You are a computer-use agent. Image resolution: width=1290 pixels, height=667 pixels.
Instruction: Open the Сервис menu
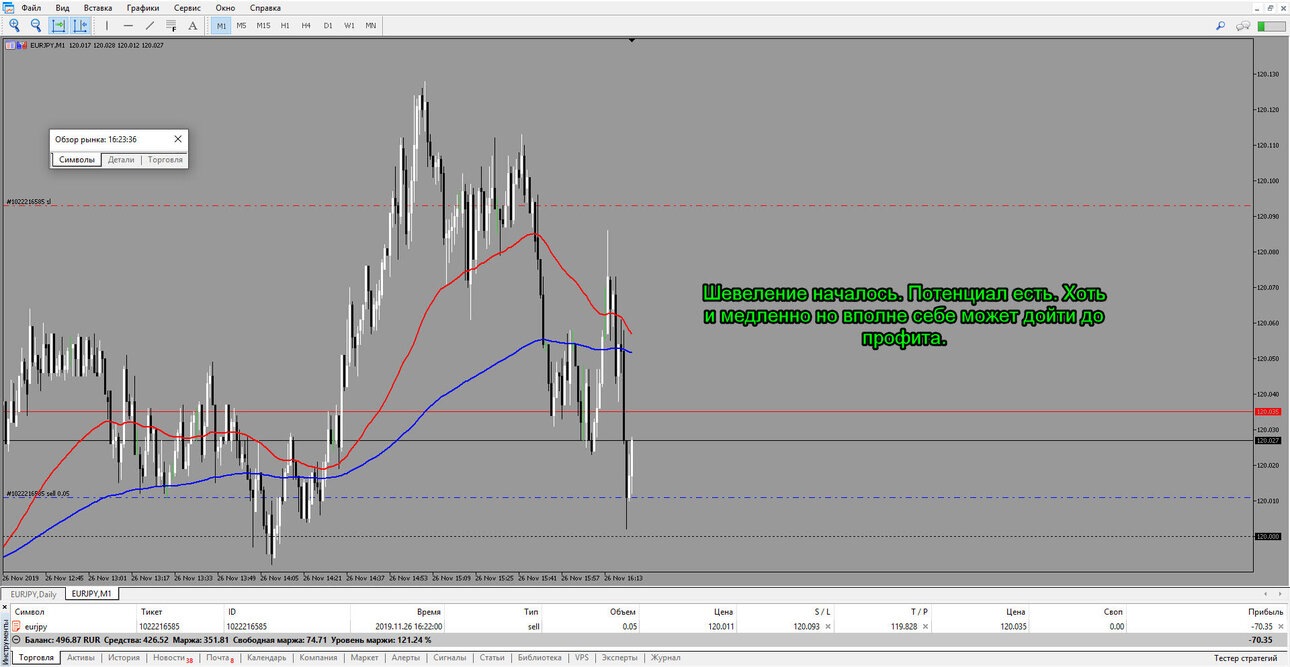(188, 8)
